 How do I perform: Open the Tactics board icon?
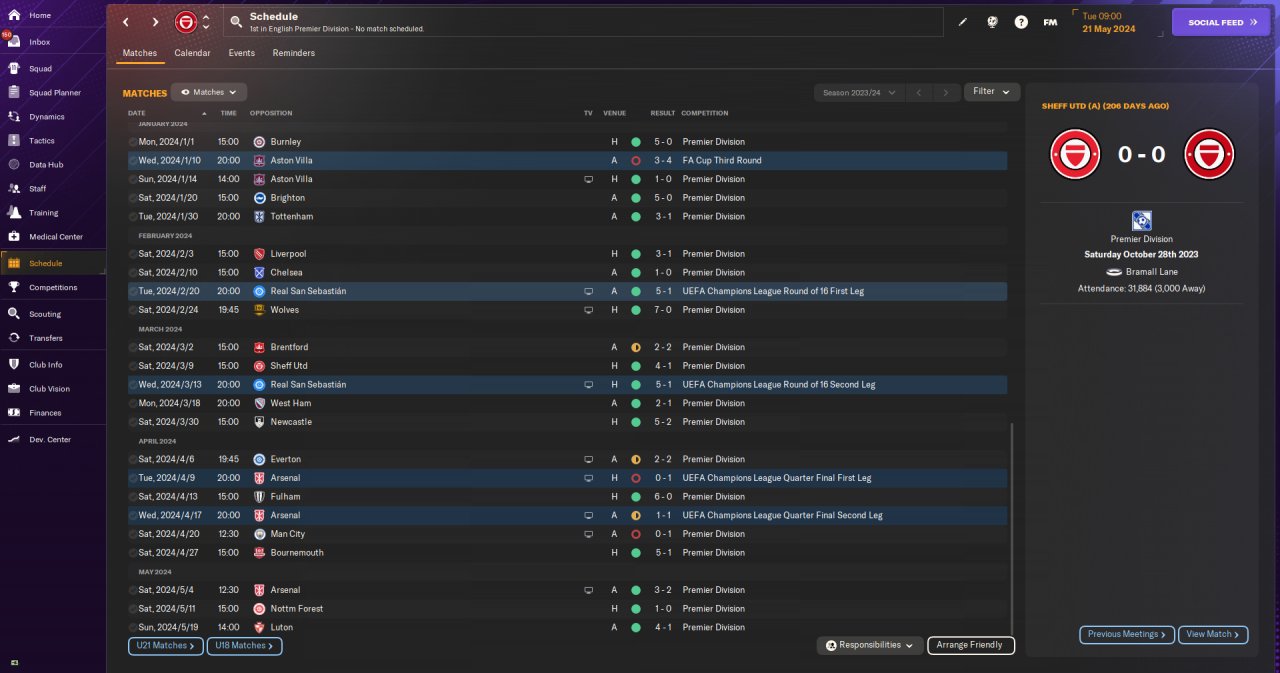click(x=14, y=141)
